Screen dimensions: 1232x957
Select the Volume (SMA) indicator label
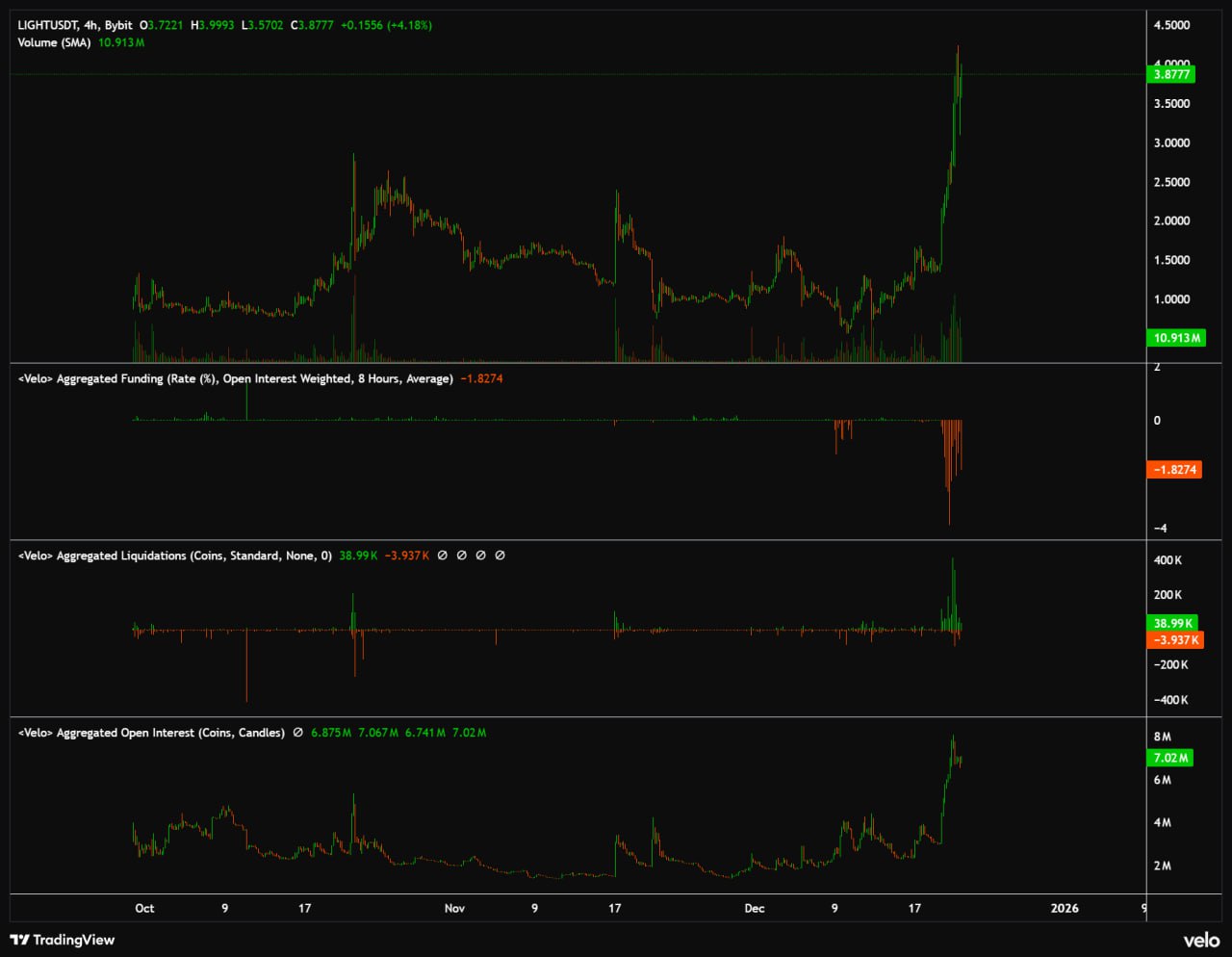[54, 42]
